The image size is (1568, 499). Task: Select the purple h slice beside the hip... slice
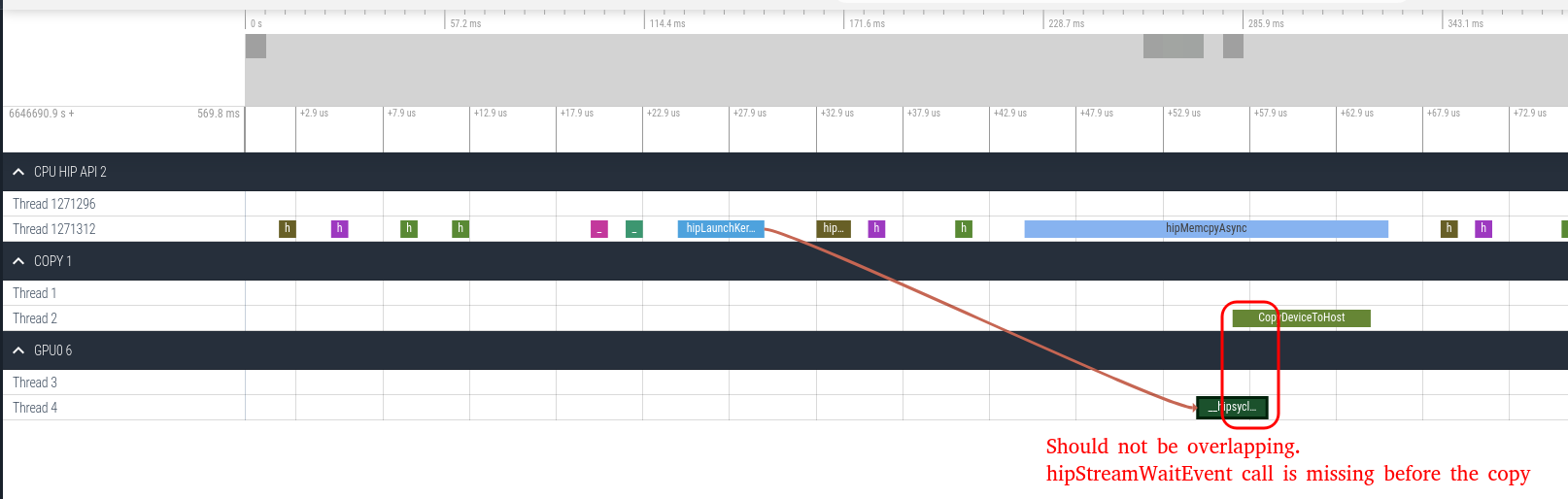876,229
